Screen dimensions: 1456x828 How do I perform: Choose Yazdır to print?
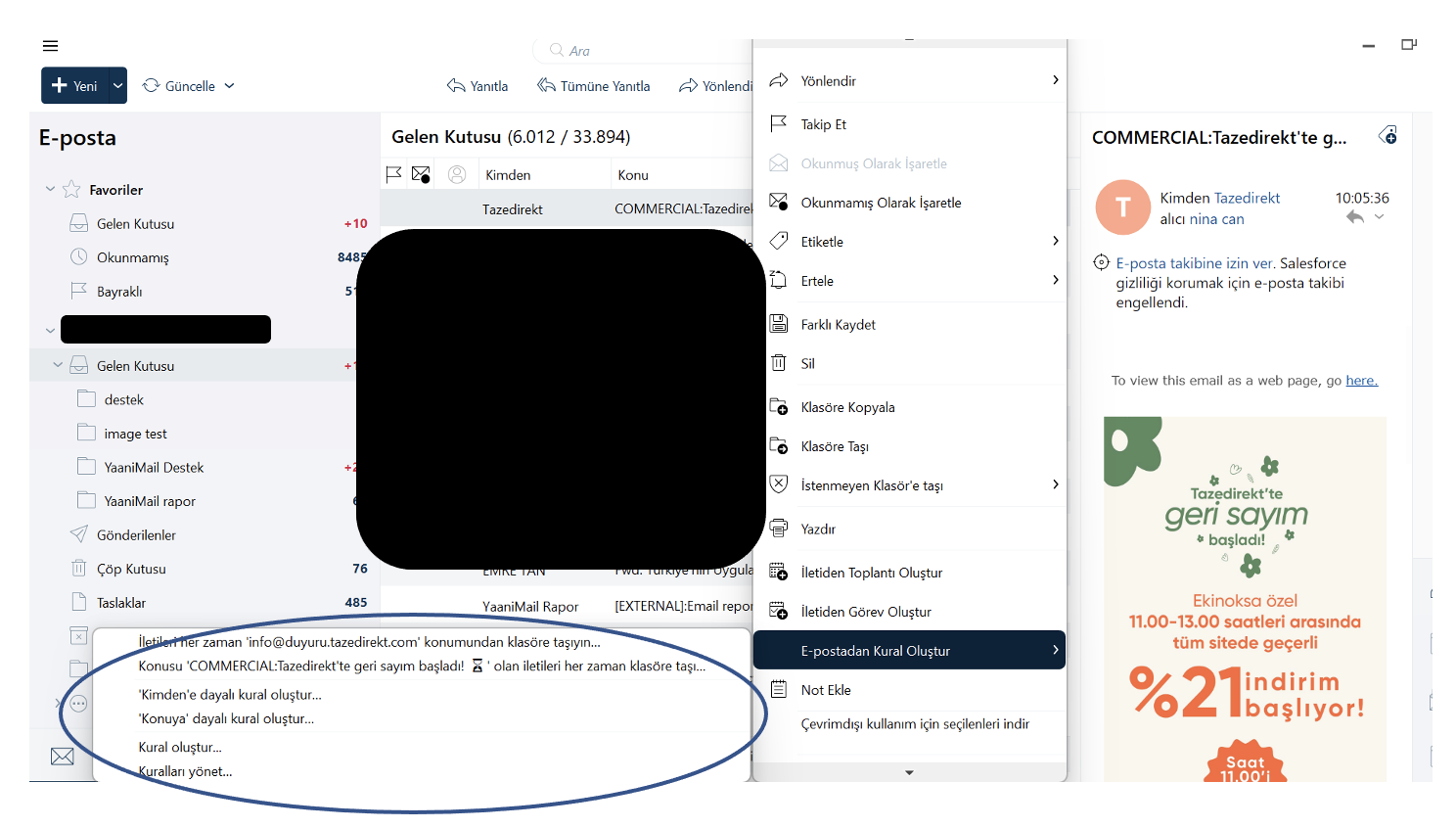(x=910, y=529)
